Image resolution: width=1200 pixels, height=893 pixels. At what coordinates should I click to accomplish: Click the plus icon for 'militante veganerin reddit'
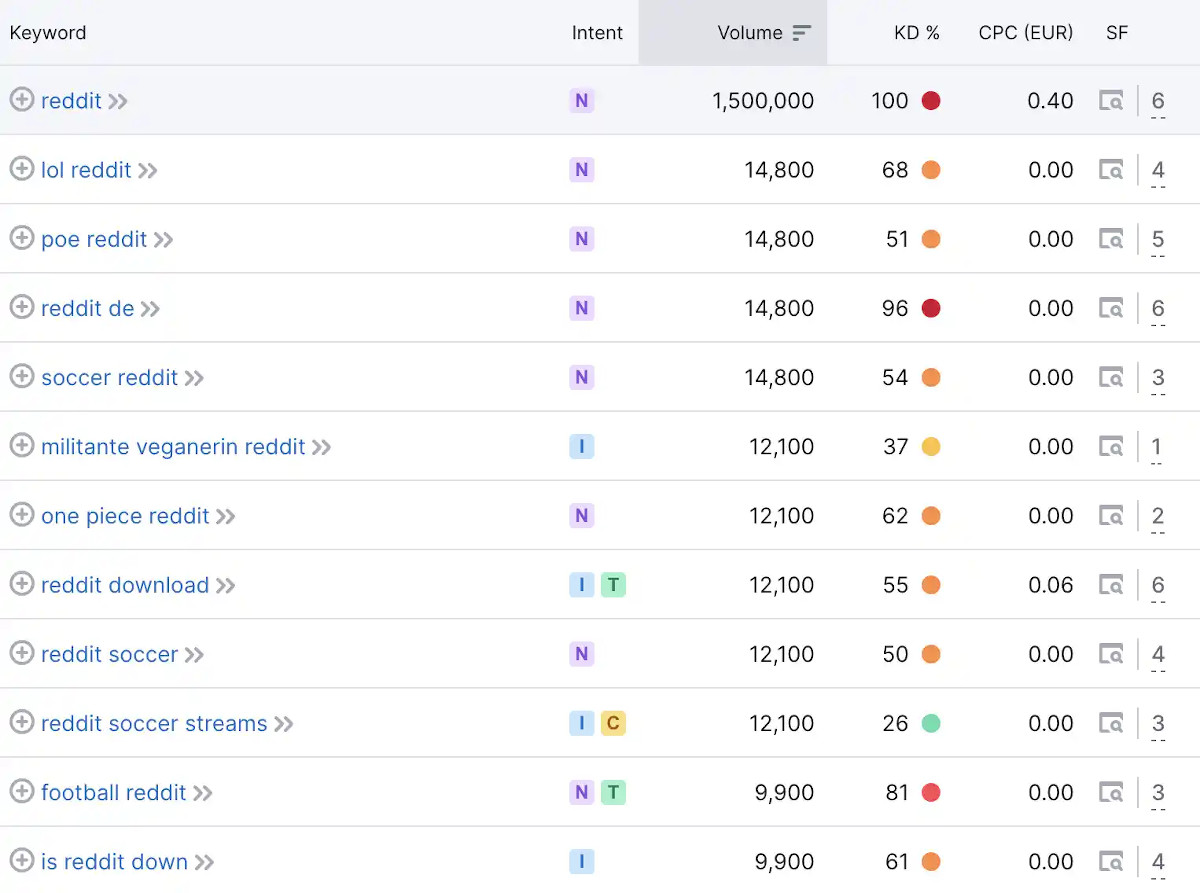pyautogui.click(x=22, y=445)
